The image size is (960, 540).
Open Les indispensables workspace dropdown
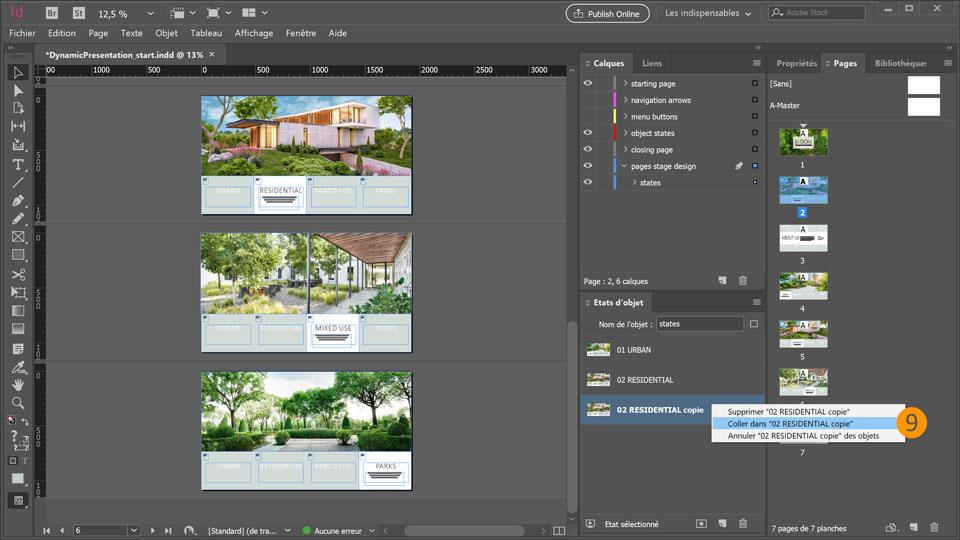coord(708,13)
